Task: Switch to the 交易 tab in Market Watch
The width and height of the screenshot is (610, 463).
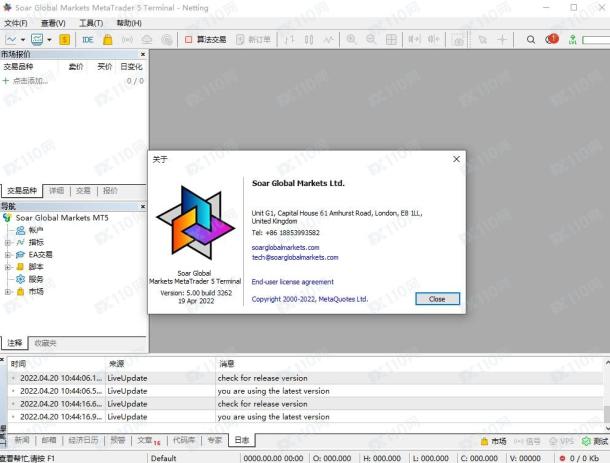Action: coord(83,191)
